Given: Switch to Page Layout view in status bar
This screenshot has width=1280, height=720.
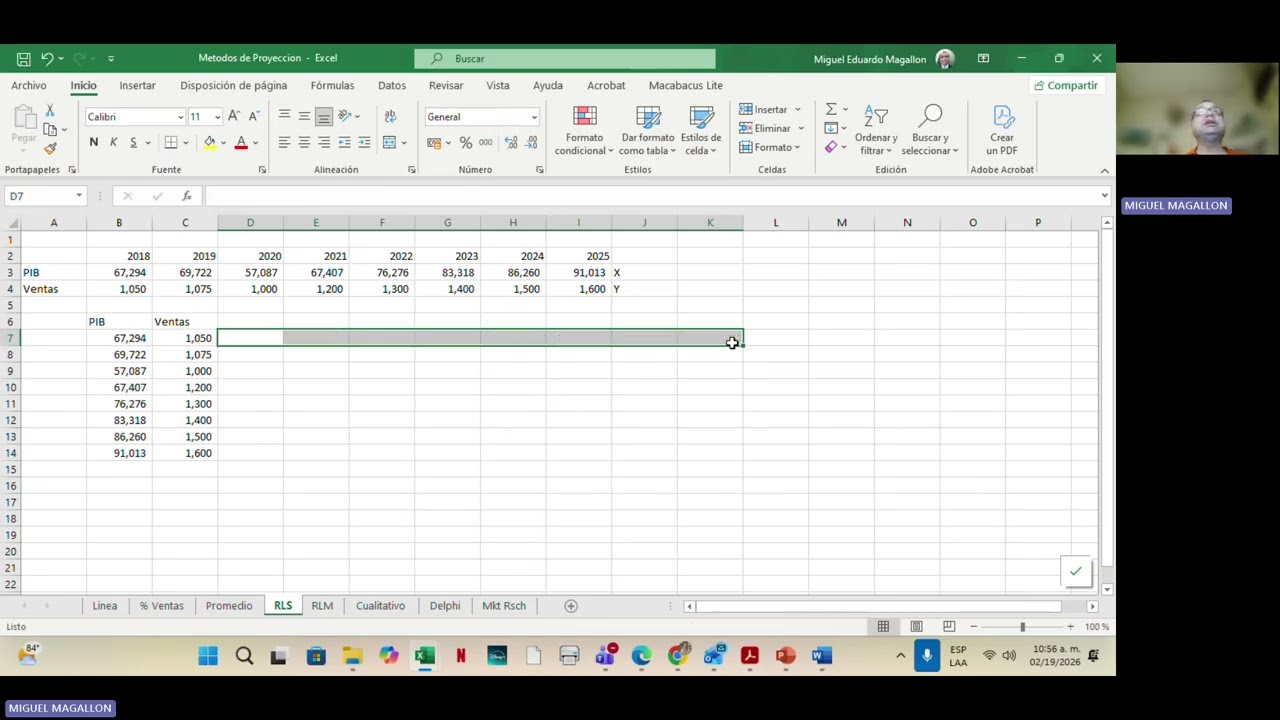Looking at the screenshot, I should [916, 627].
